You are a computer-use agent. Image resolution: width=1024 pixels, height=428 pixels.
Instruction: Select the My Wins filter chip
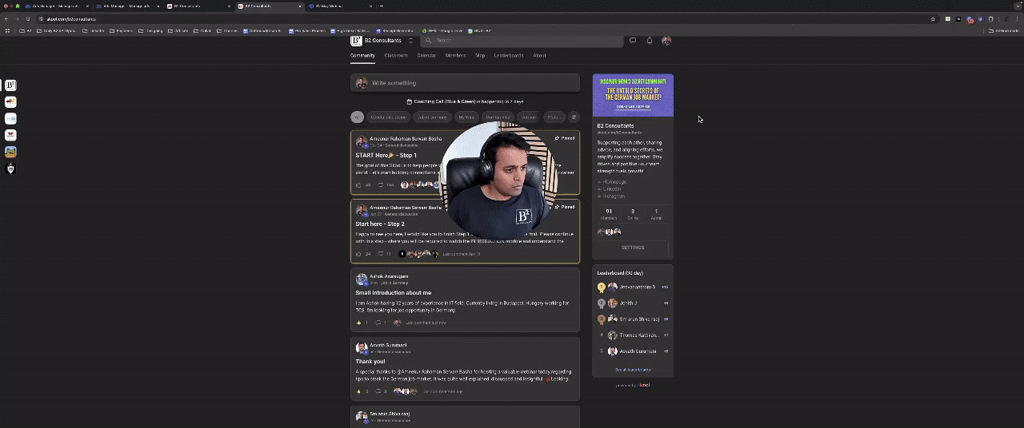466,117
